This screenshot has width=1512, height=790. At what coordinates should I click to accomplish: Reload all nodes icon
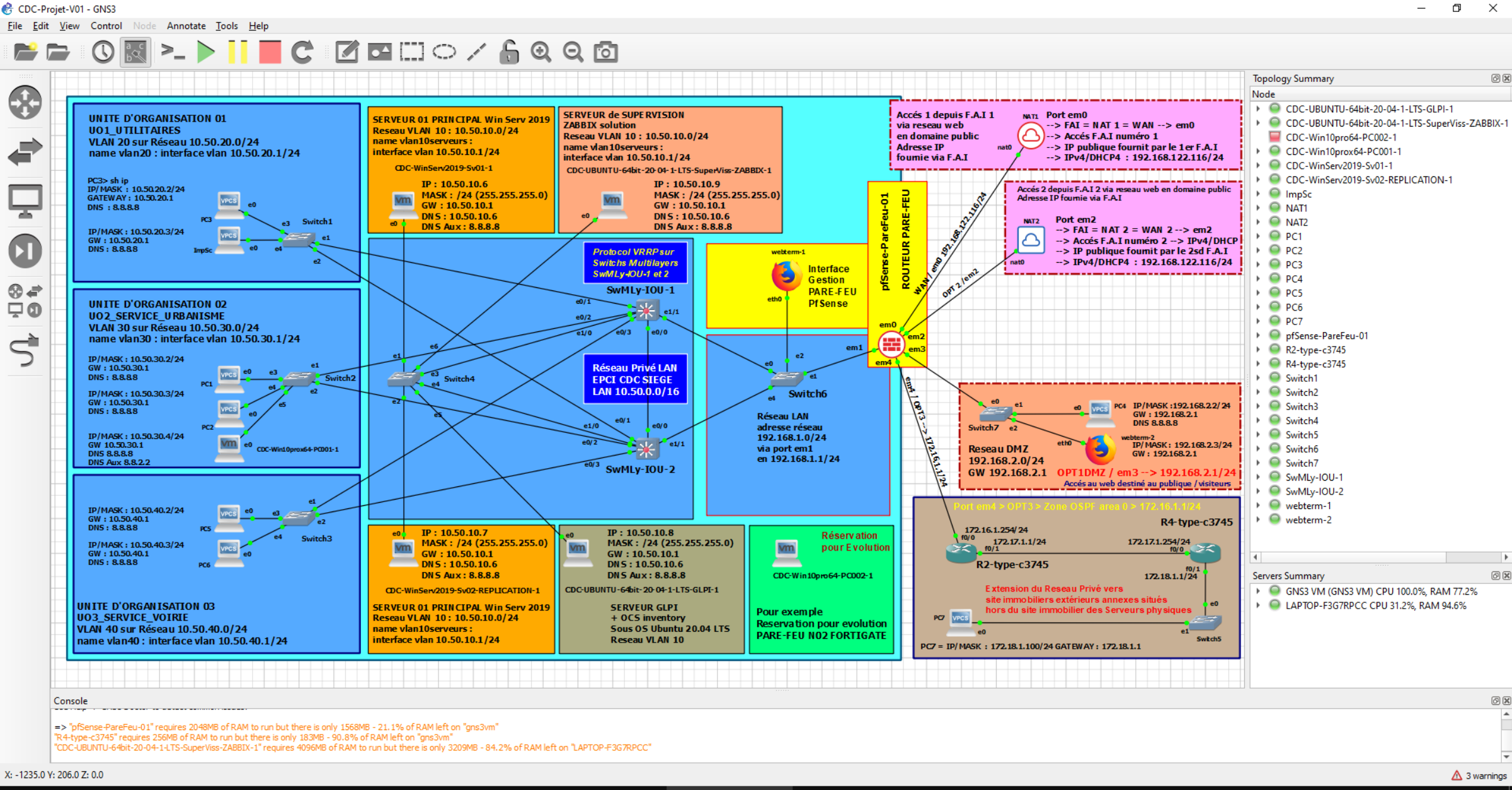pyautogui.click(x=302, y=52)
